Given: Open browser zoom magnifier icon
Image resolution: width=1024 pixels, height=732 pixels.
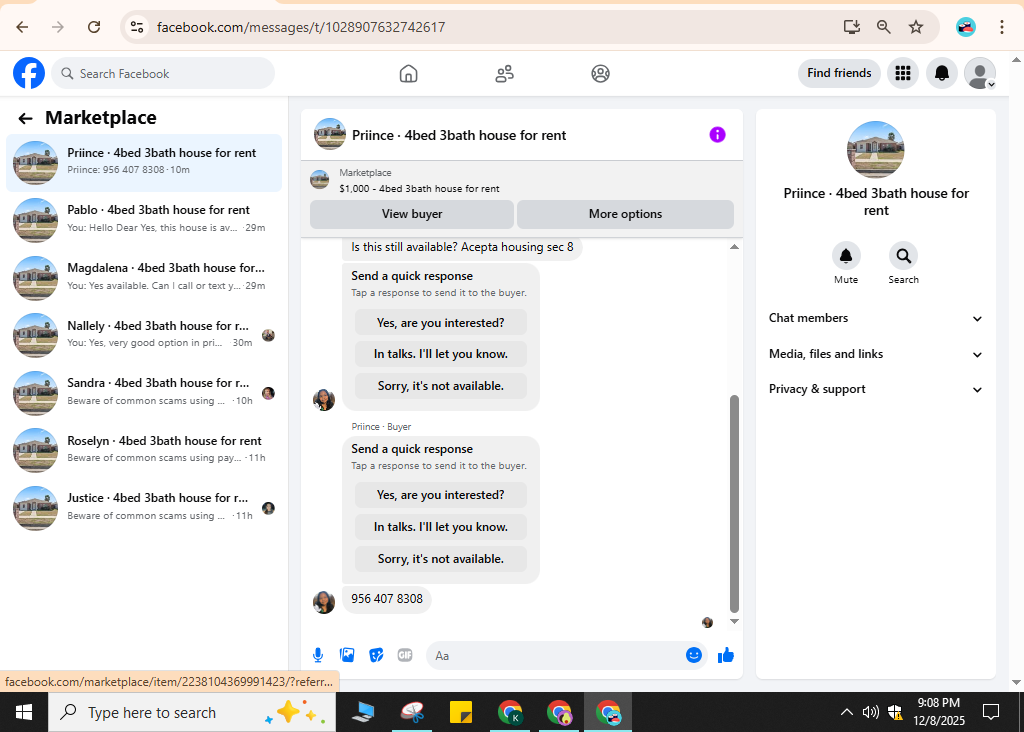Looking at the screenshot, I should pos(884,27).
